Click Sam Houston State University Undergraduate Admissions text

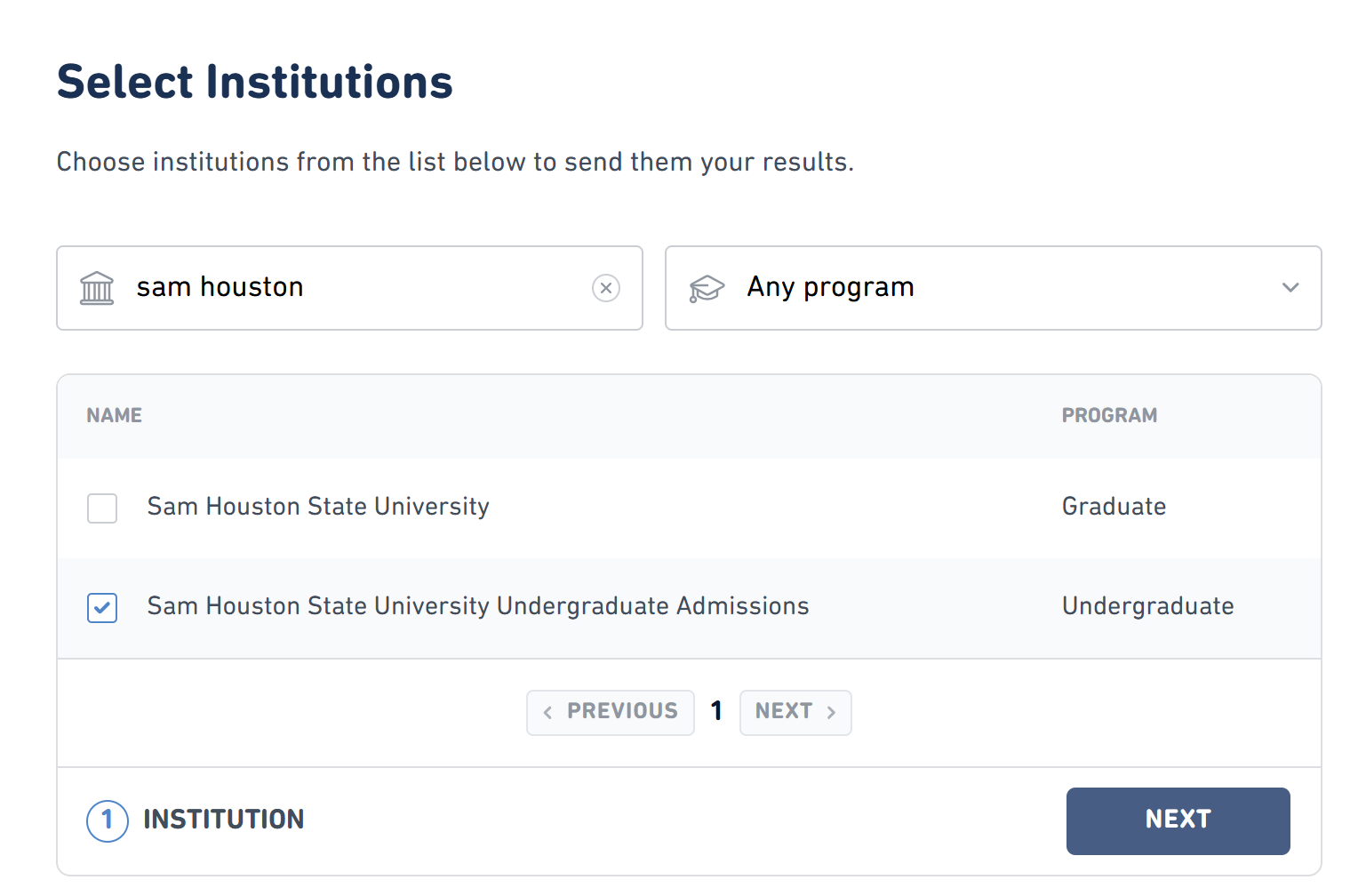[x=478, y=606]
